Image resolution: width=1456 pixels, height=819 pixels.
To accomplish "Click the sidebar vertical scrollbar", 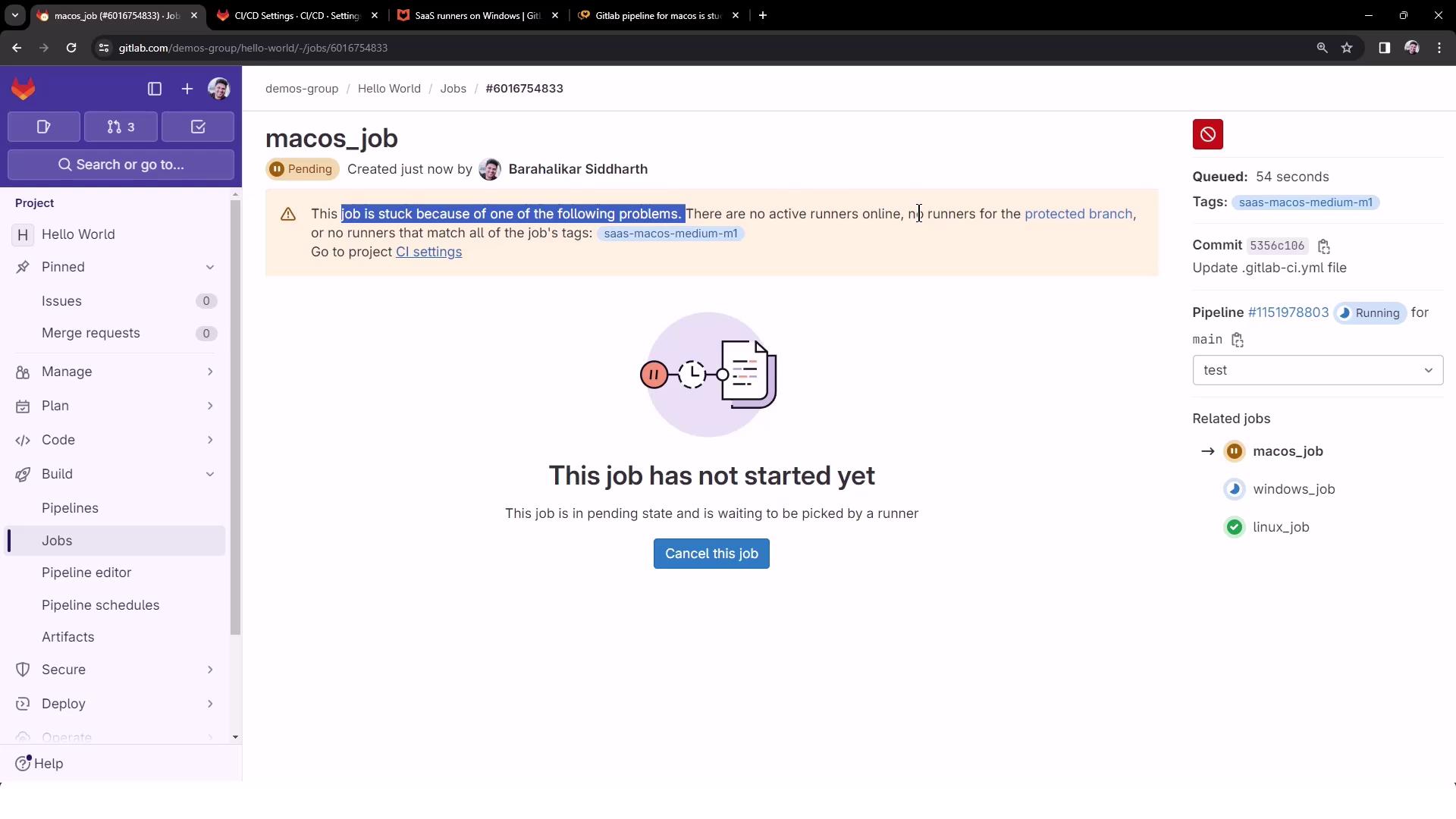I will 235,417.
